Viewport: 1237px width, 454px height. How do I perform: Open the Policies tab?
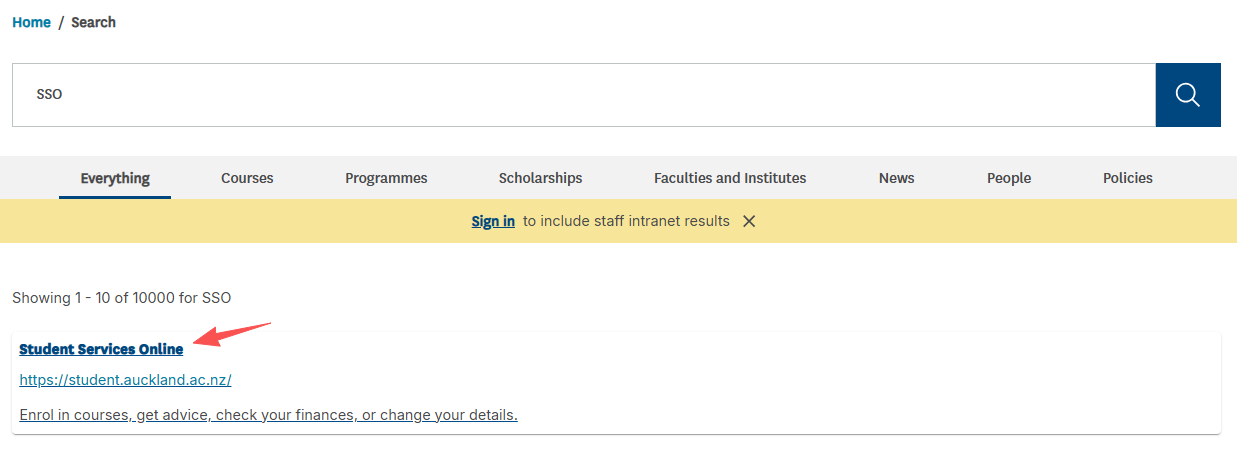[1127, 178]
